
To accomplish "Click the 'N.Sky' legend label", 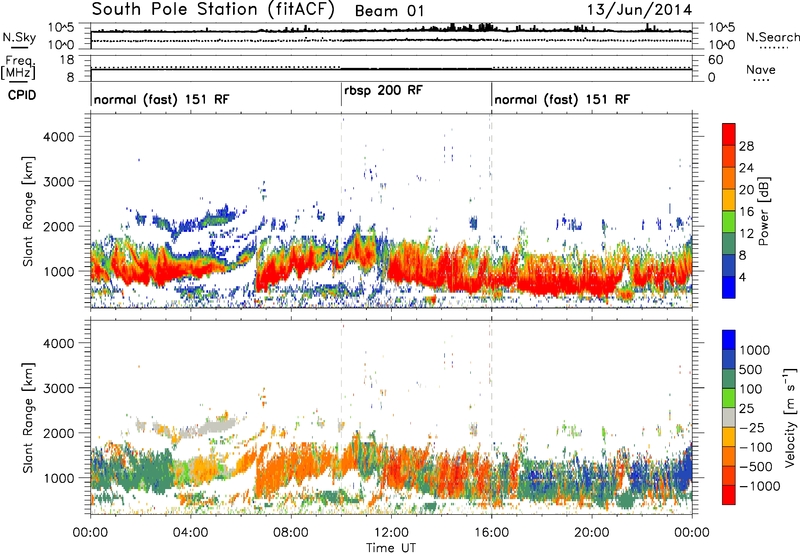I will click(x=19, y=37).
